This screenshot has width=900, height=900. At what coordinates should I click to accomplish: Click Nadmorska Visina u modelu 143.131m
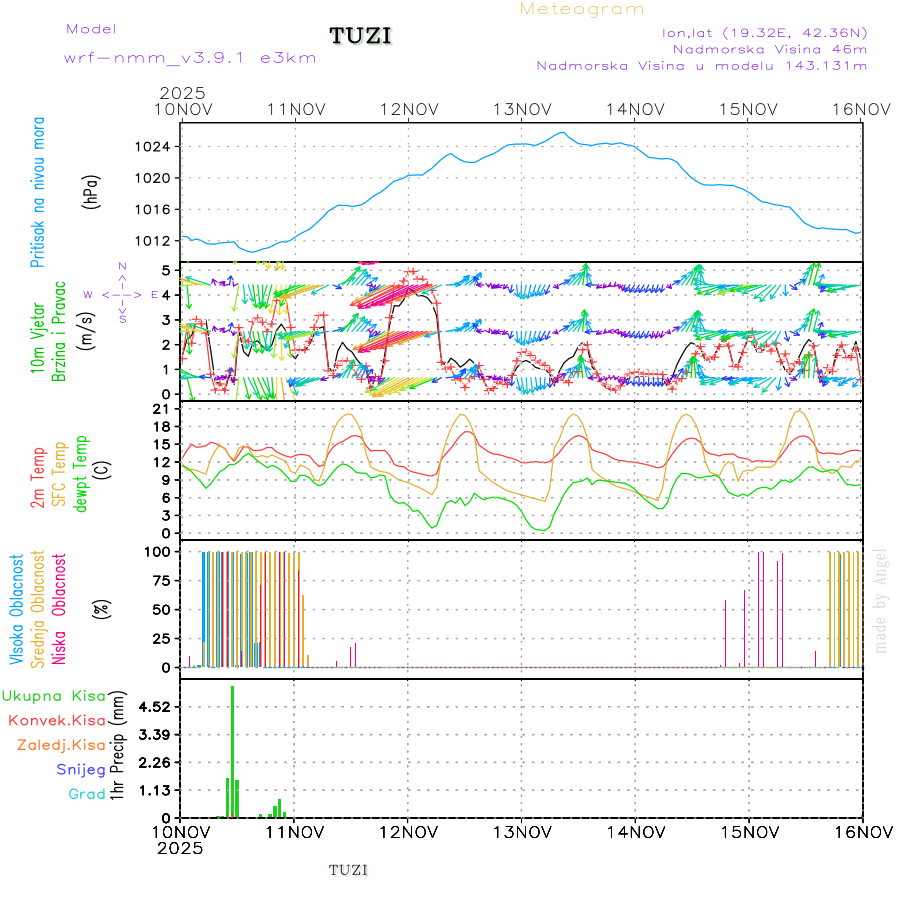pos(701,66)
